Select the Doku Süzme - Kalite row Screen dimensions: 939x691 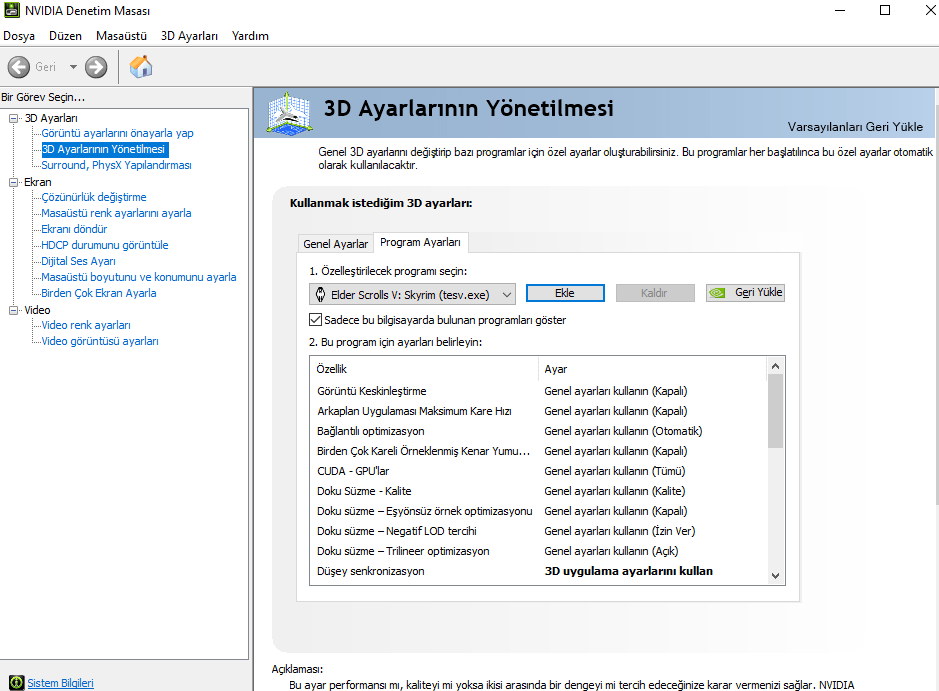point(538,491)
